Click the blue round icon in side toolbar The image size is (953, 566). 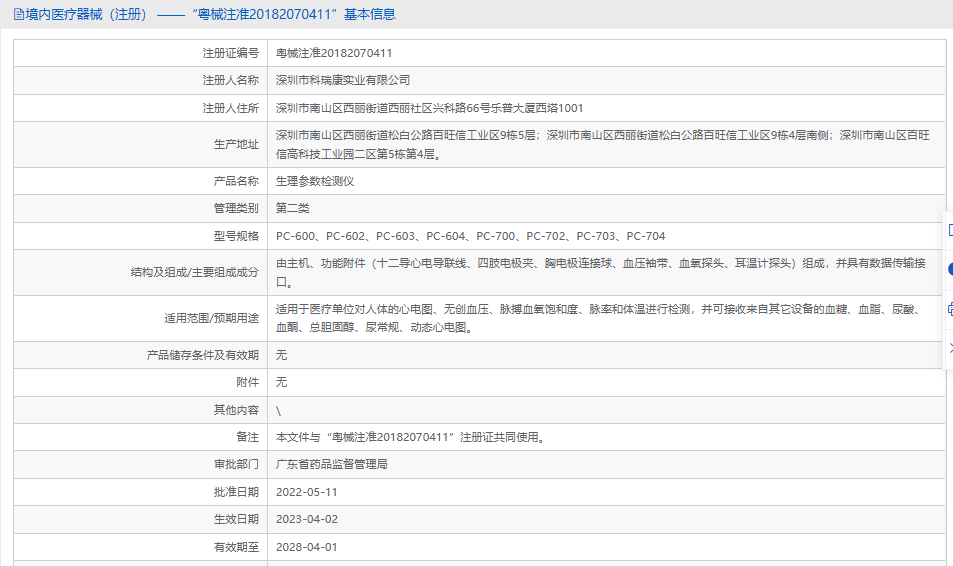click(950, 269)
